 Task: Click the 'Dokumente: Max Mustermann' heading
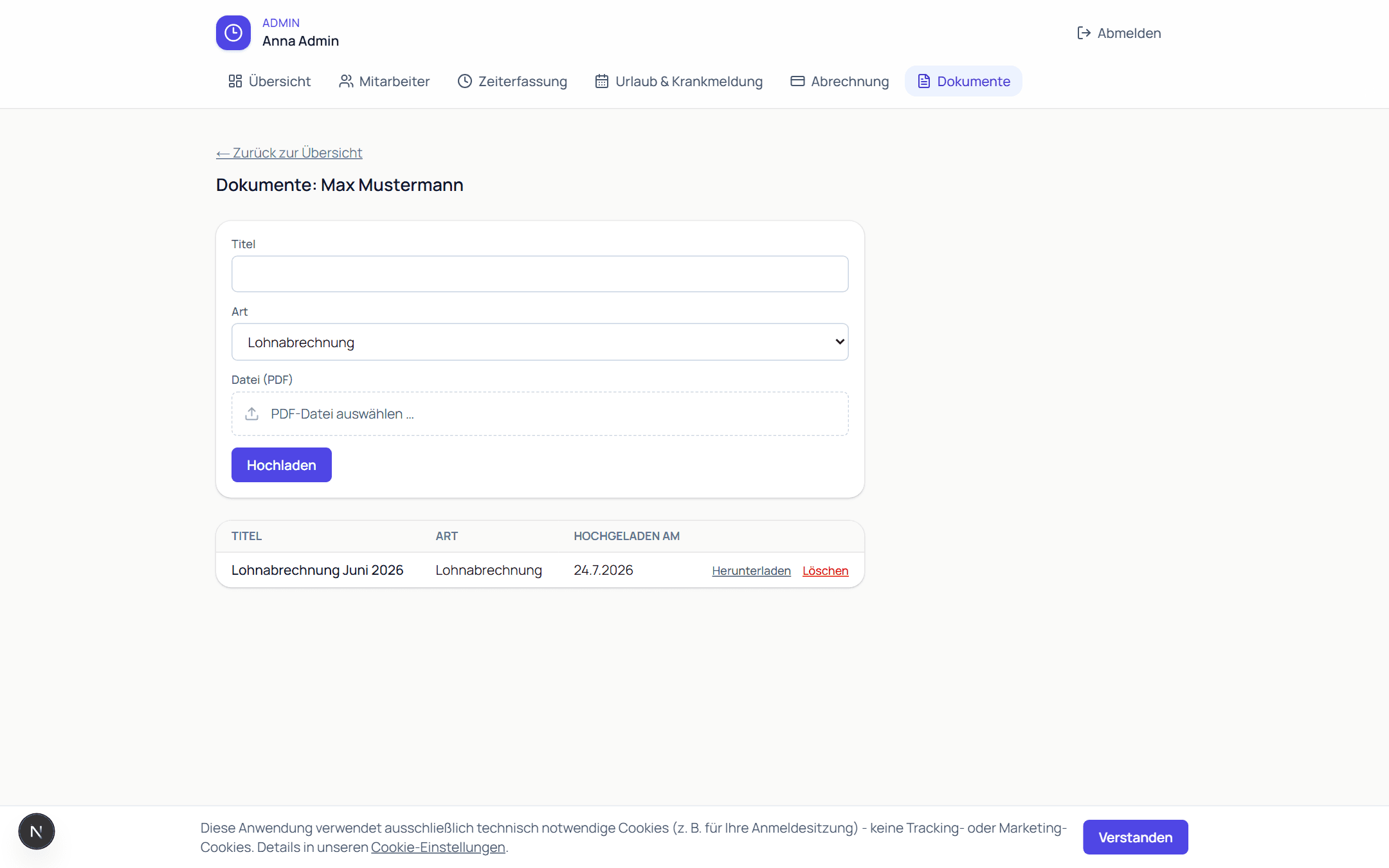(340, 185)
